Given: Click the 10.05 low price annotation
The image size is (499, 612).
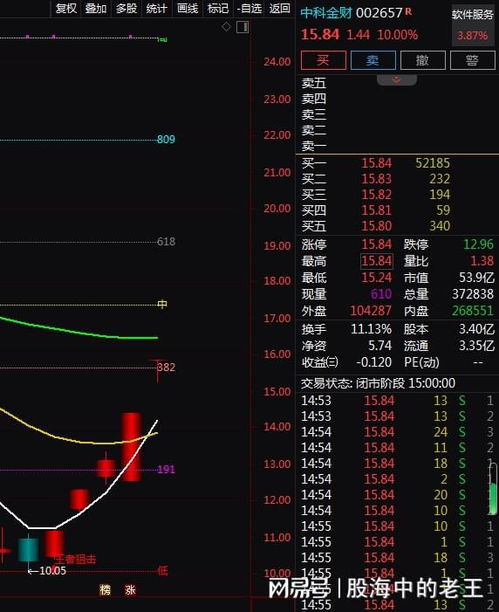Looking at the screenshot, I should click(47, 571).
